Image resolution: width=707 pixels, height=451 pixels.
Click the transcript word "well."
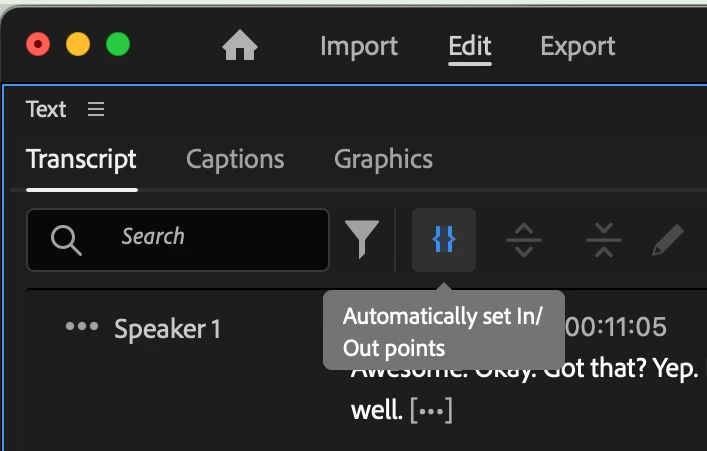[376, 410]
